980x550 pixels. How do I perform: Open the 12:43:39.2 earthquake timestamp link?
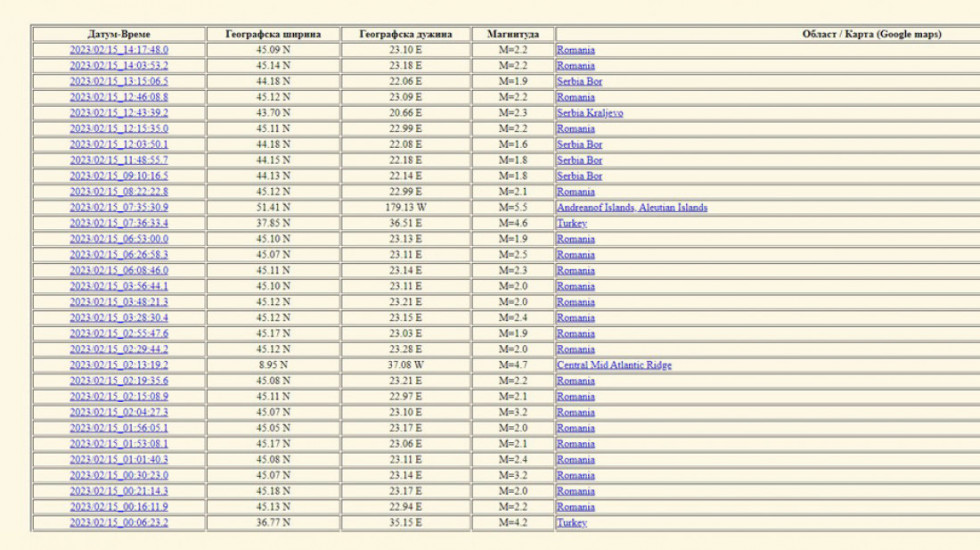click(118, 113)
